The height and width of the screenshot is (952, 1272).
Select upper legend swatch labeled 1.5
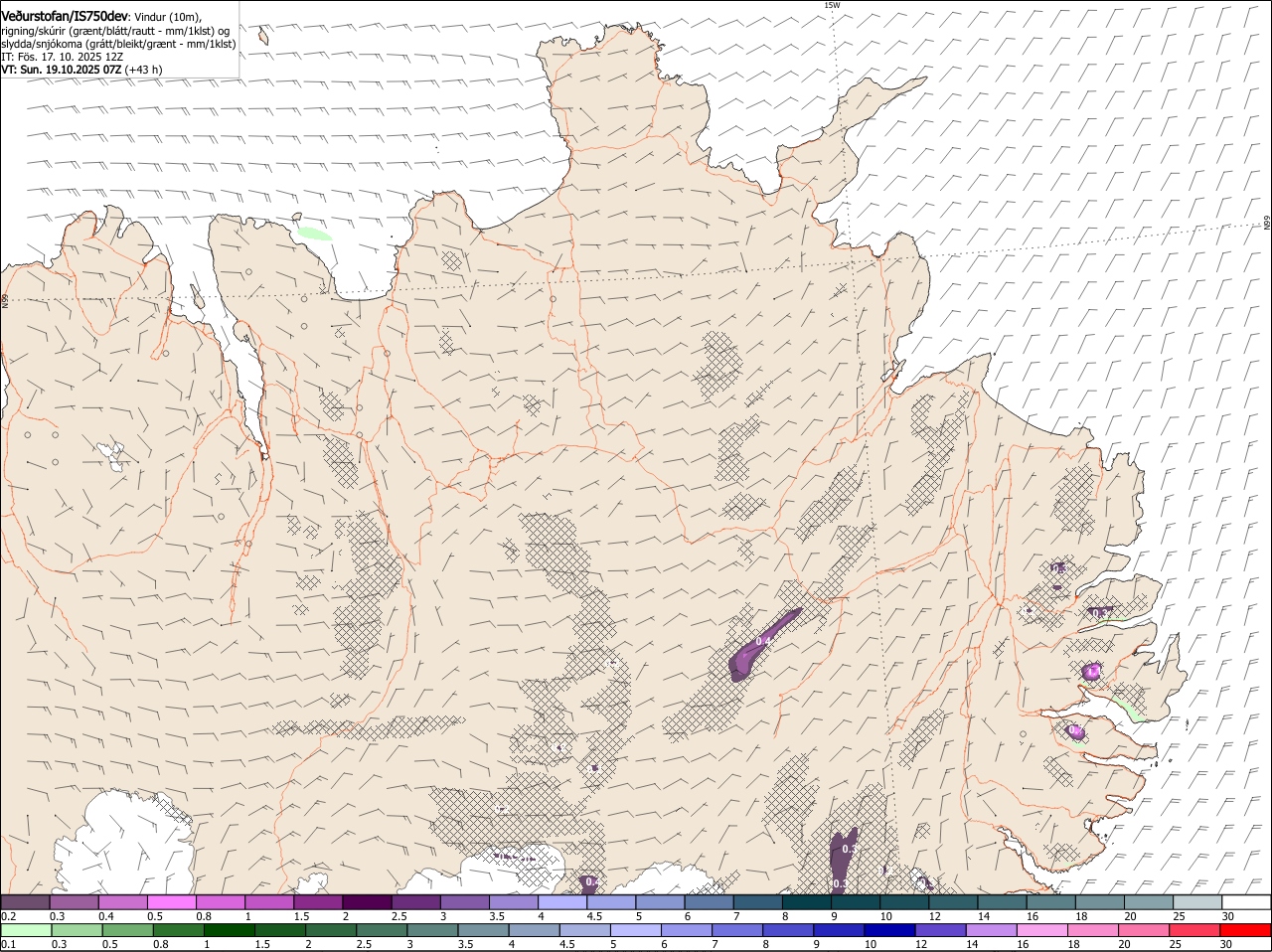pos(318,902)
